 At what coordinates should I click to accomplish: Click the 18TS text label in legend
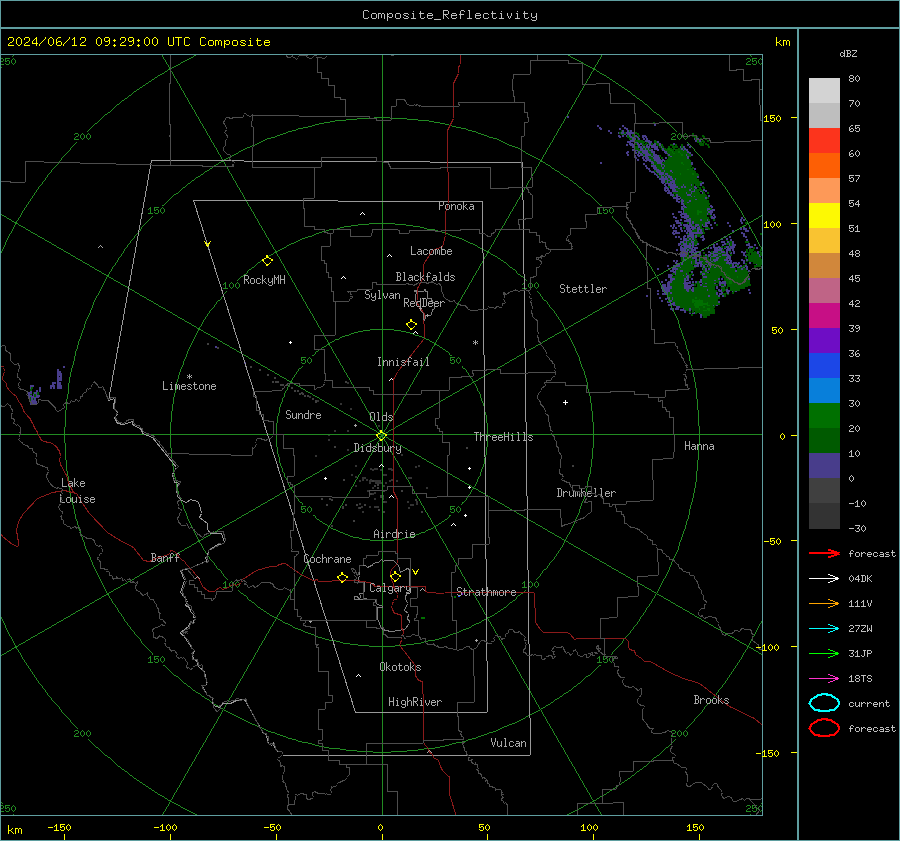tap(860, 679)
